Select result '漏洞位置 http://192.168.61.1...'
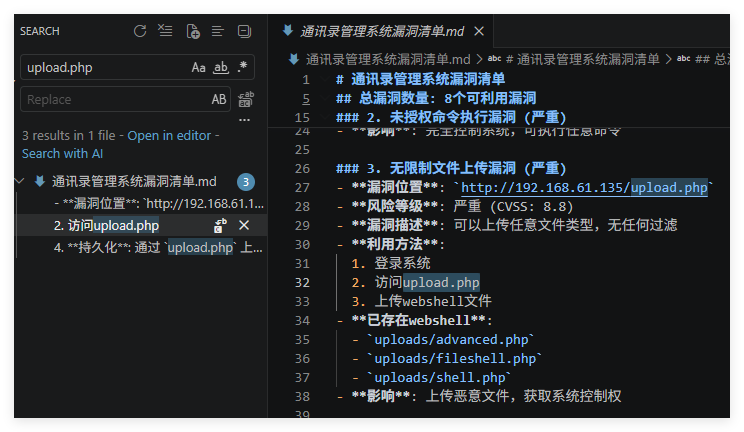Viewport: 744px width, 432px height. 141,204
